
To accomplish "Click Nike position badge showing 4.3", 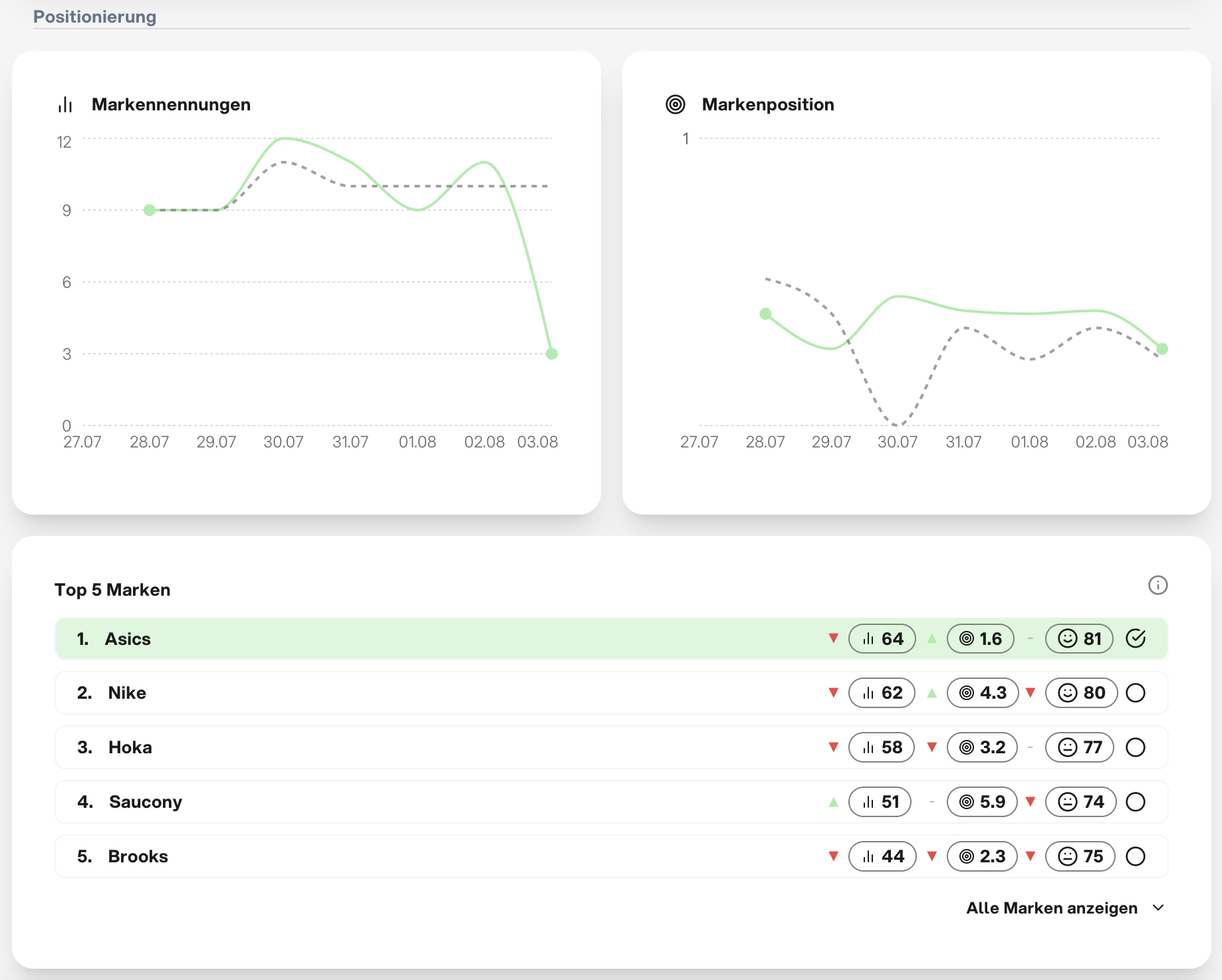I will (983, 693).
